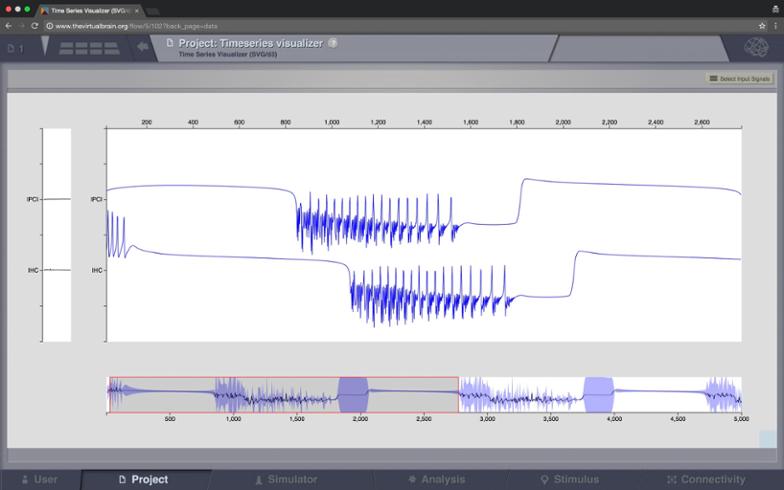Expand the header dropdown triangle marker
Screen dimensions: 784x490
tap(46, 46)
